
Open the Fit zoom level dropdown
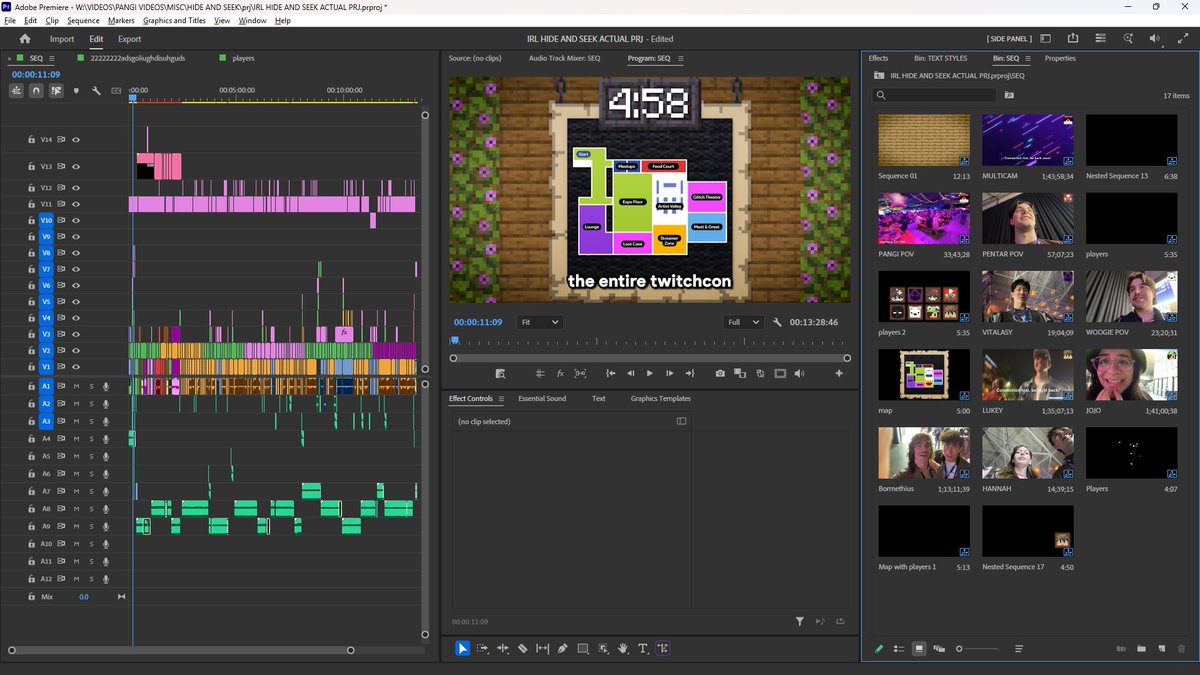(540, 323)
